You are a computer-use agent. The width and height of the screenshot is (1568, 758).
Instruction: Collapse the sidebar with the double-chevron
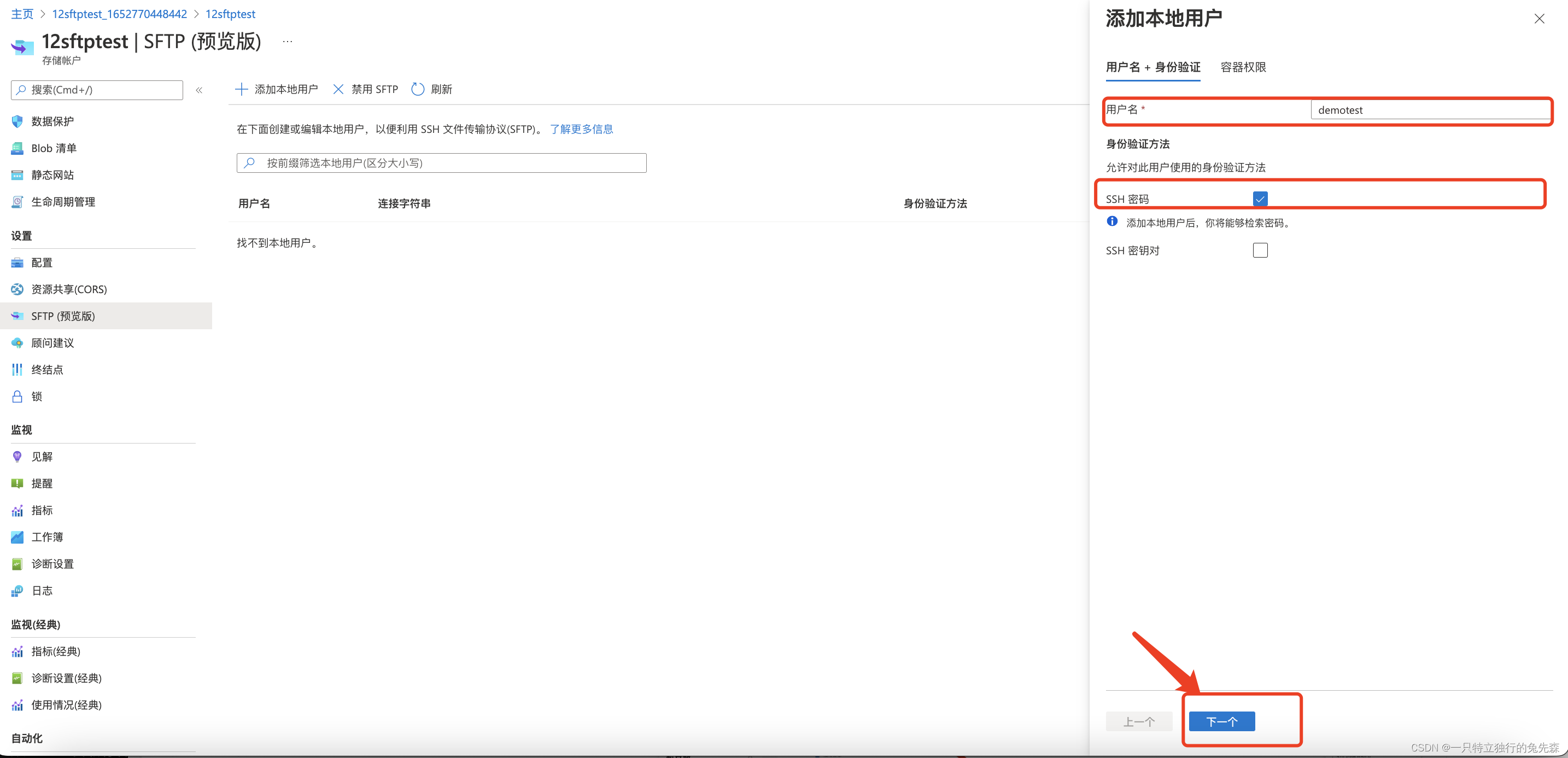pyautogui.click(x=199, y=90)
